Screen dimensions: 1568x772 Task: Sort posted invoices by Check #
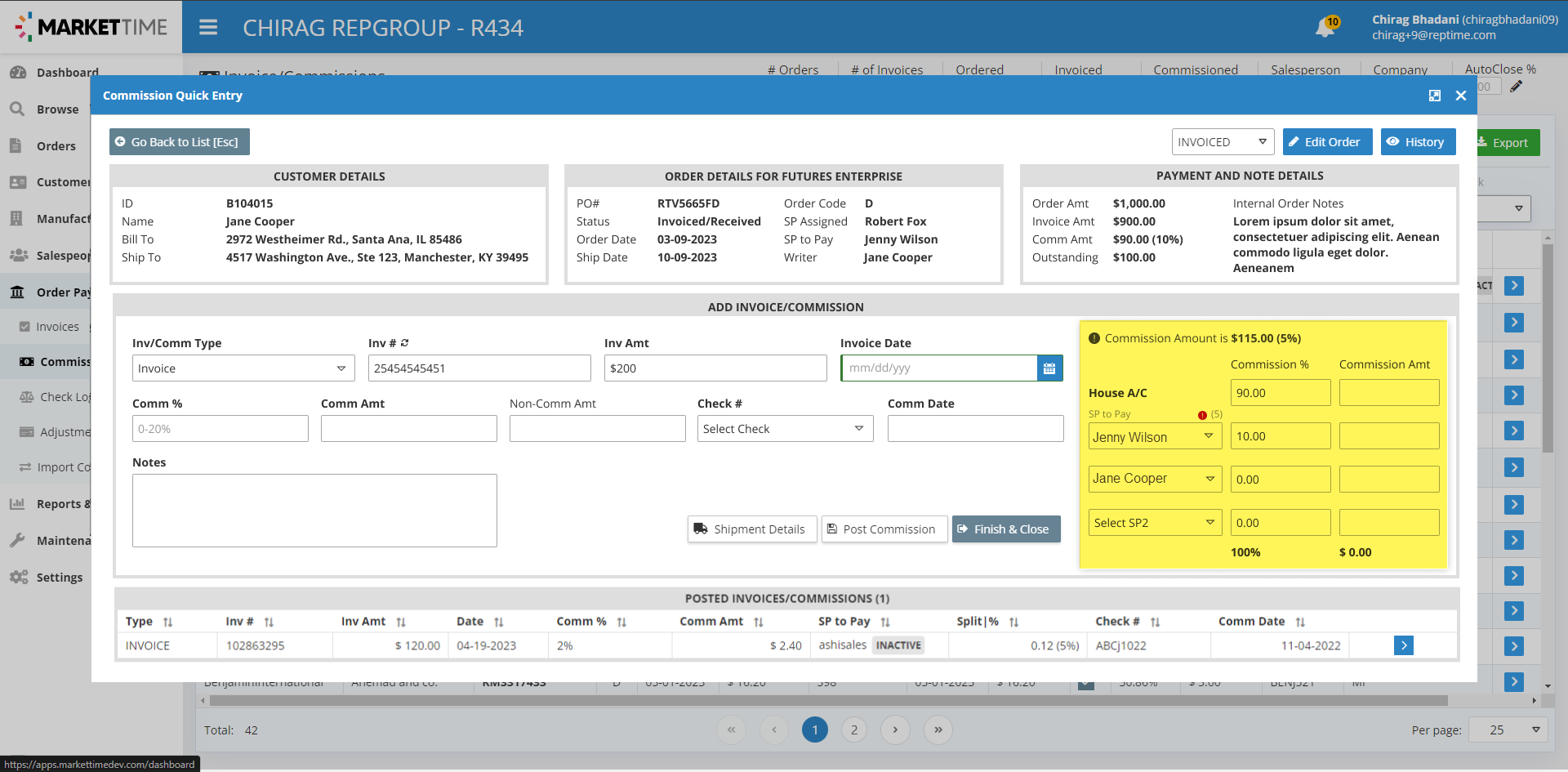1155,622
